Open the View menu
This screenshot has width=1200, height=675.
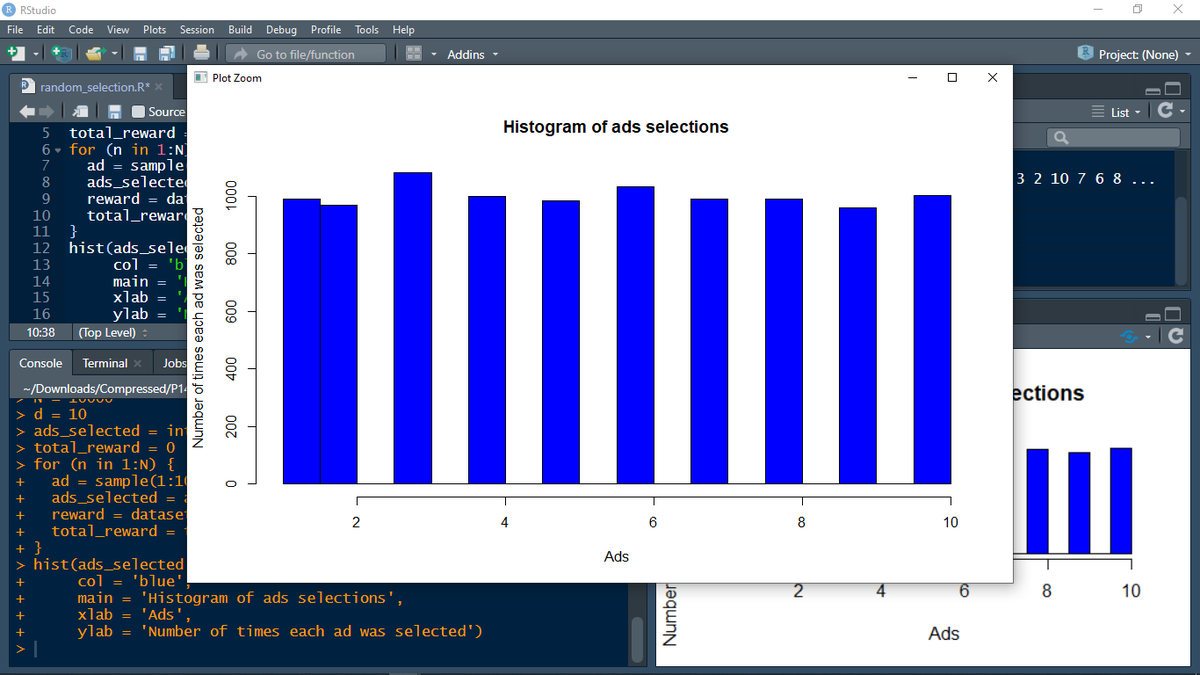click(x=118, y=30)
